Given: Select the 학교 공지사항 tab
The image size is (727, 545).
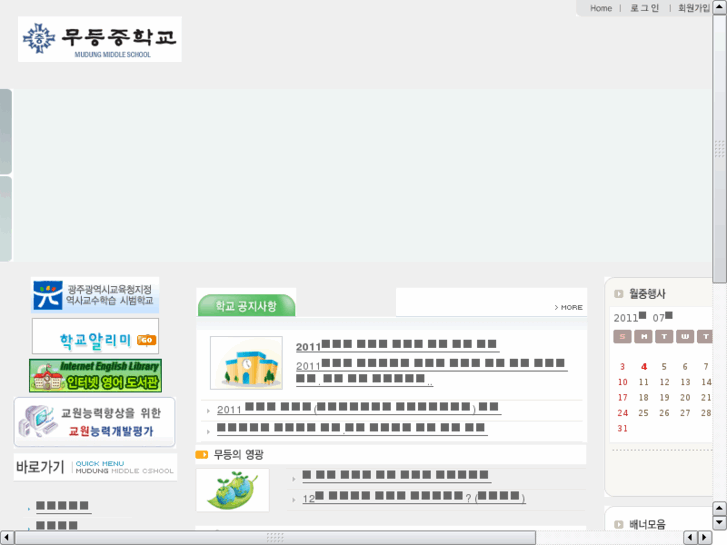Looking at the screenshot, I should tap(246, 306).
